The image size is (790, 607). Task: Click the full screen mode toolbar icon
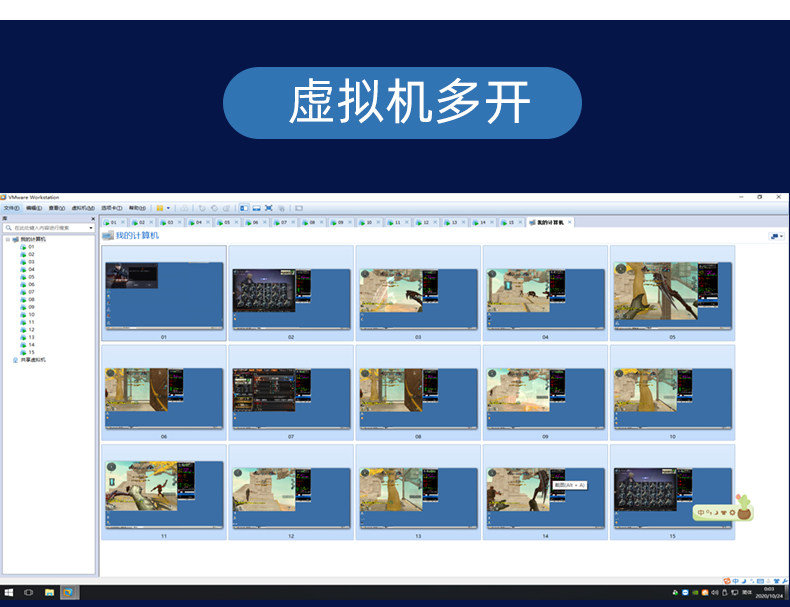(269, 208)
